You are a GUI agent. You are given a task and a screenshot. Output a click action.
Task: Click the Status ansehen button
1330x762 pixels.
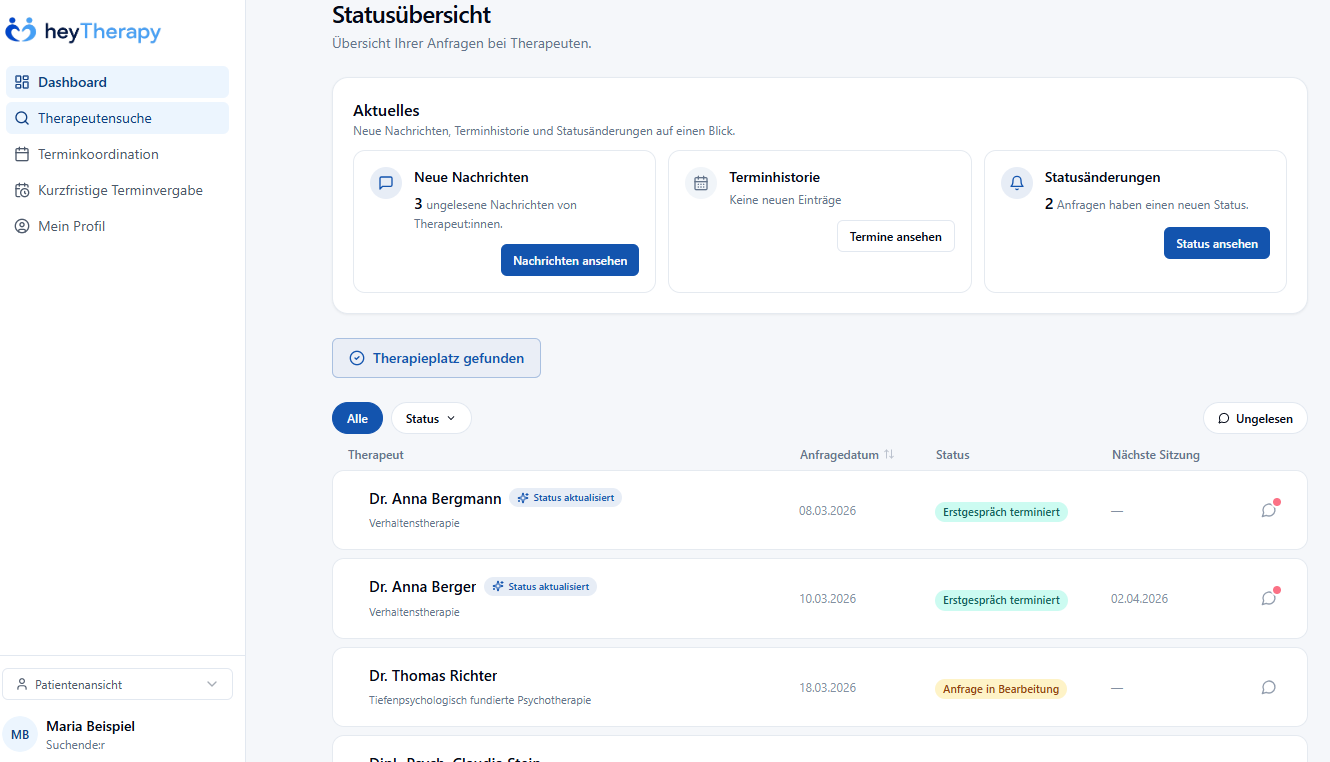click(x=1217, y=243)
